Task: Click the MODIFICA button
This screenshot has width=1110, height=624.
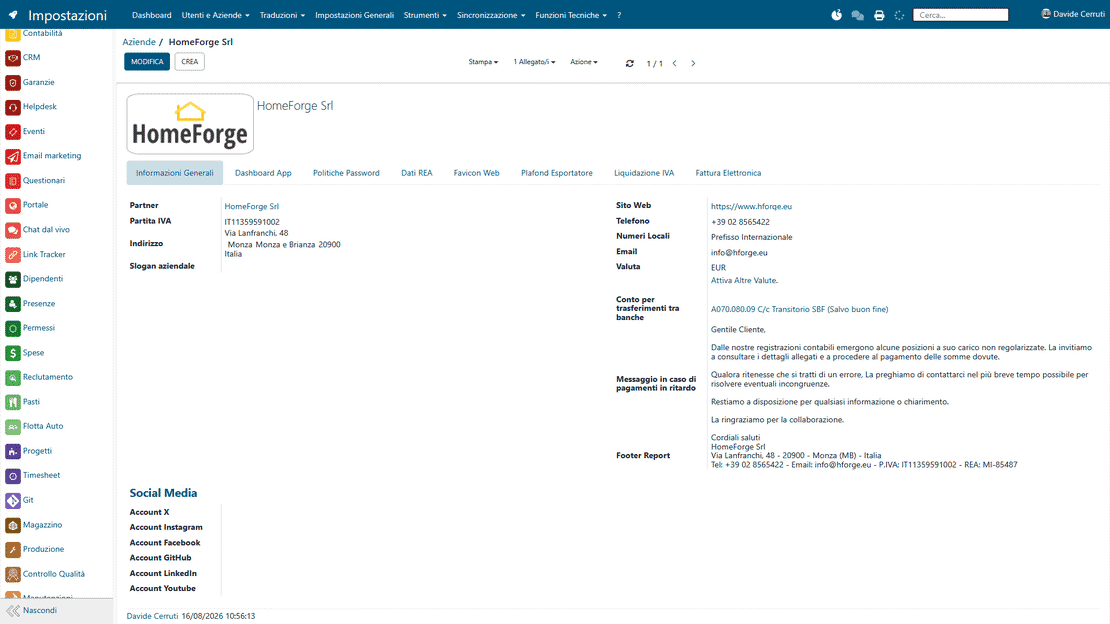Action: [147, 62]
